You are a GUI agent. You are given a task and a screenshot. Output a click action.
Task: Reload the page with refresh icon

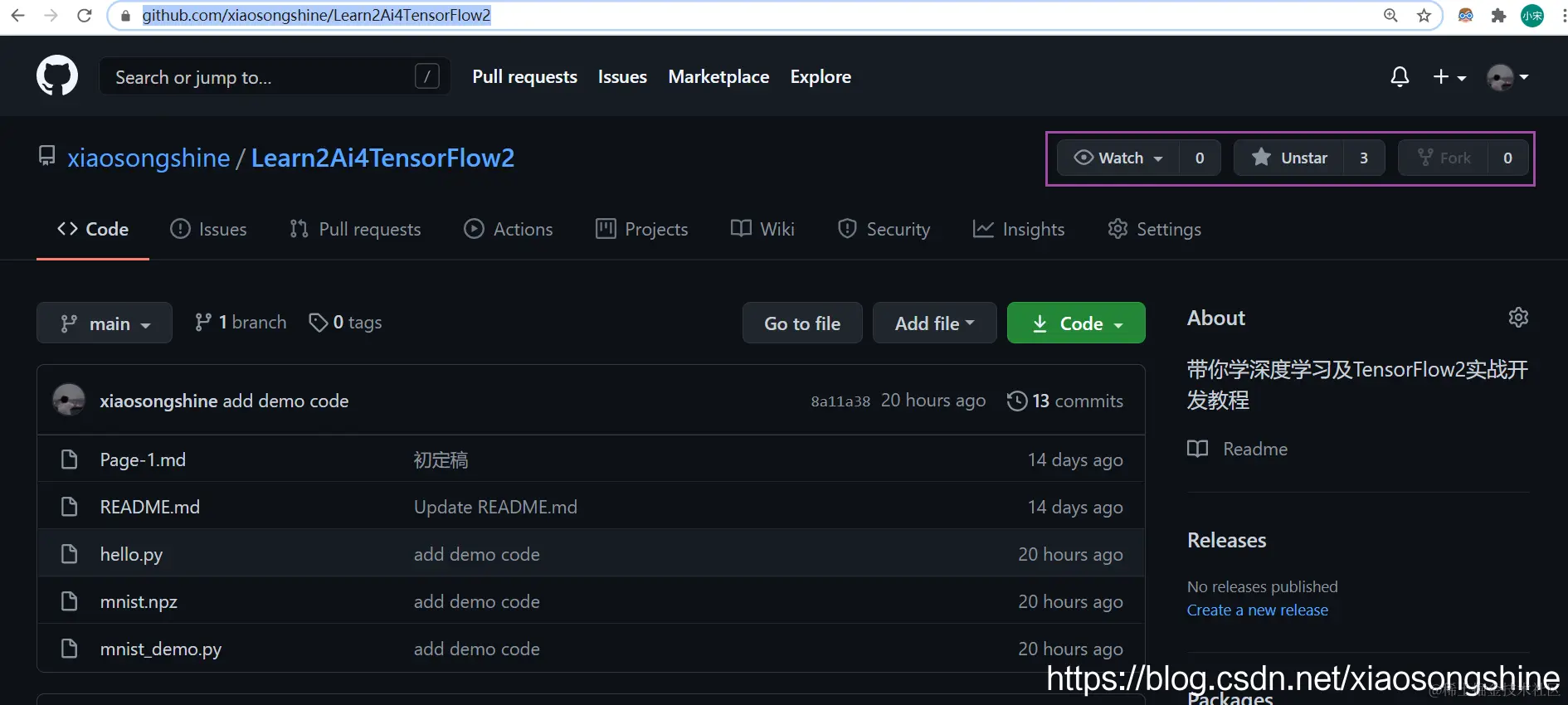pyautogui.click(x=84, y=15)
